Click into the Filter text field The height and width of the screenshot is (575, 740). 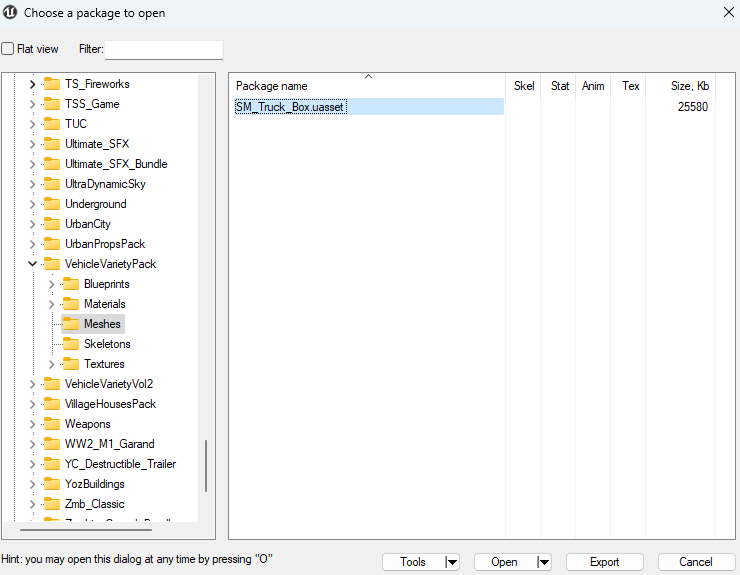point(164,50)
